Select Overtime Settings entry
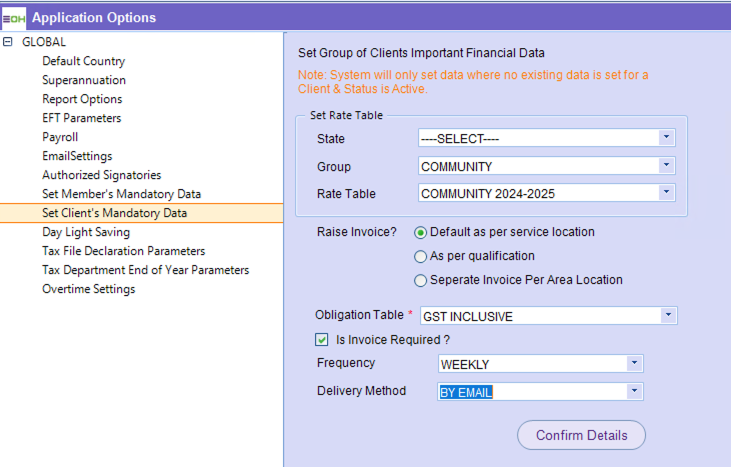The width and height of the screenshot is (731, 467). [x=88, y=289]
